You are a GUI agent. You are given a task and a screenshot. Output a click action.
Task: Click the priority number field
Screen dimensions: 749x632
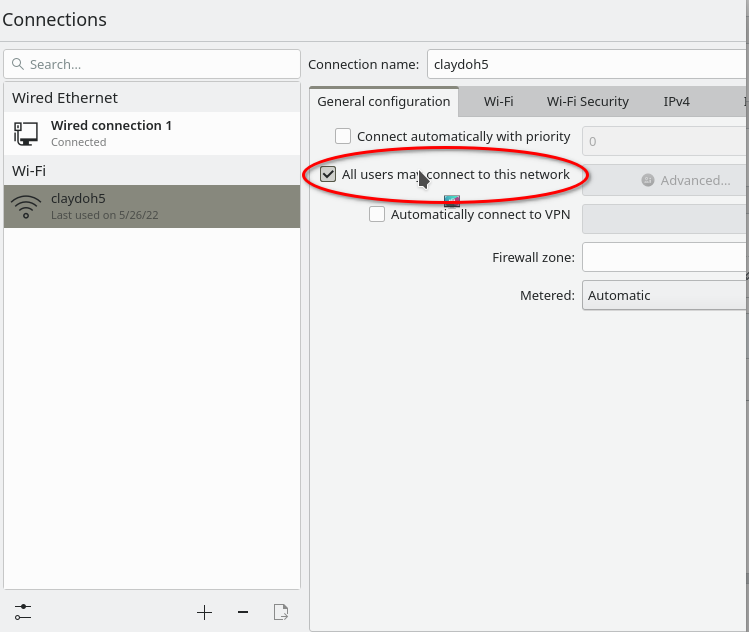point(665,141)
